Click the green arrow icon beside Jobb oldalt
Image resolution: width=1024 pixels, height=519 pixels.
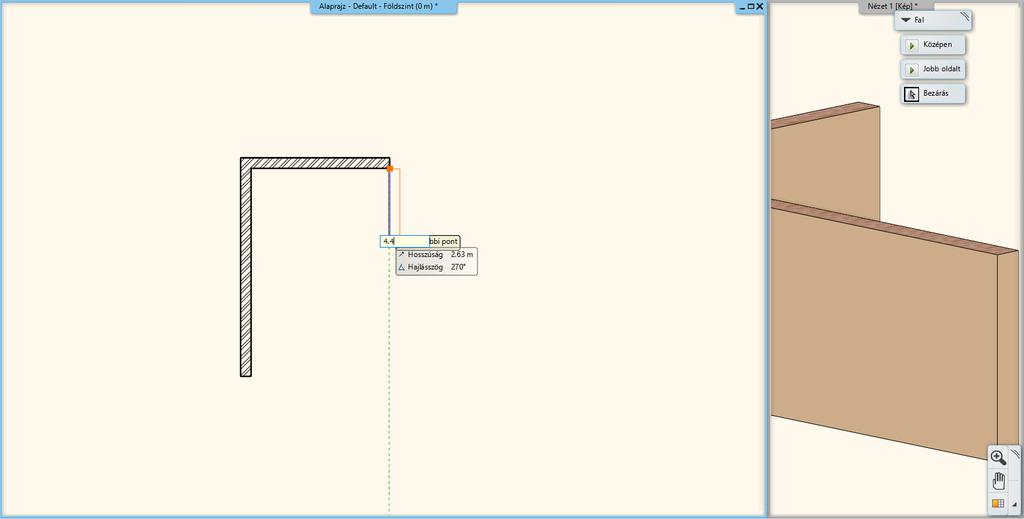point(912,70)
